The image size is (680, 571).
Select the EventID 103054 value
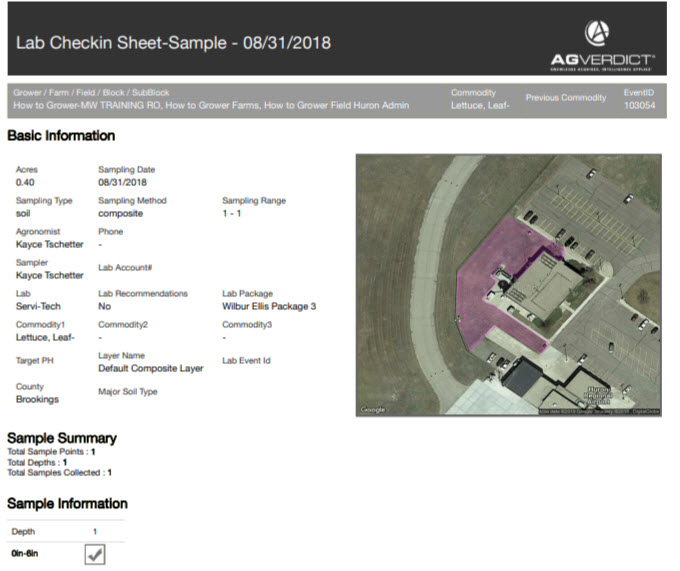click(x=639, y=105)
